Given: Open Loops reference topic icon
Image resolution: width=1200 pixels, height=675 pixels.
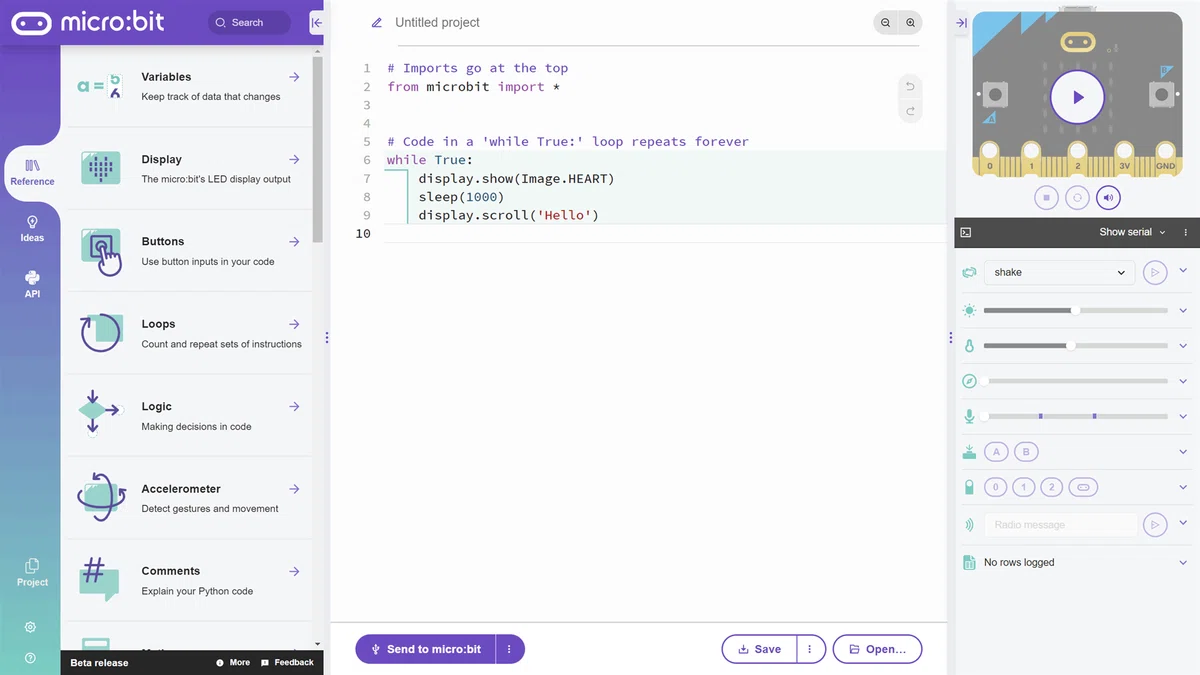Looking at the screenshot, I should tap(100, 333).
